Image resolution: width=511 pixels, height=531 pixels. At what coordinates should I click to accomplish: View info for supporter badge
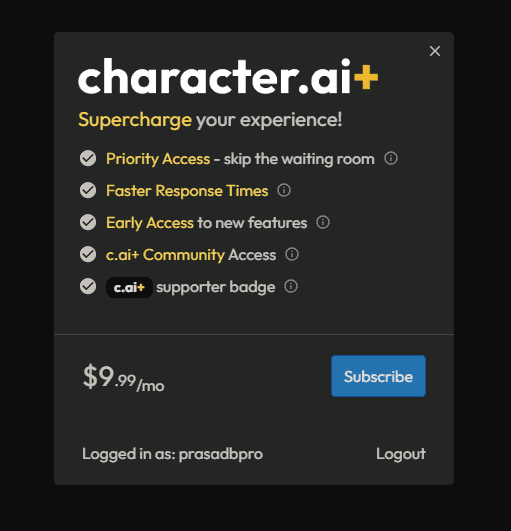(x=291, y=286)
